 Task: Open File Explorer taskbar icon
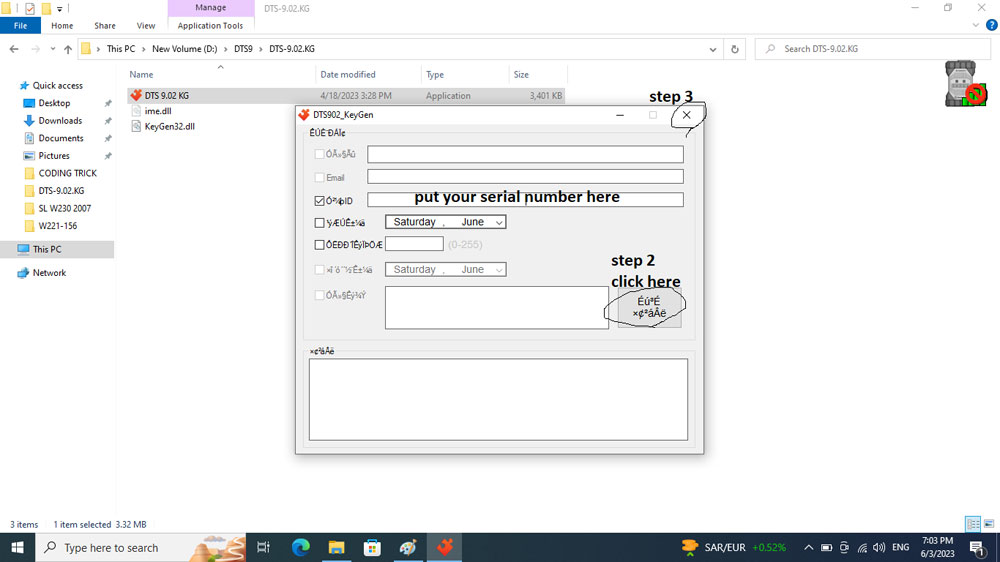click(x=337, y=547)
